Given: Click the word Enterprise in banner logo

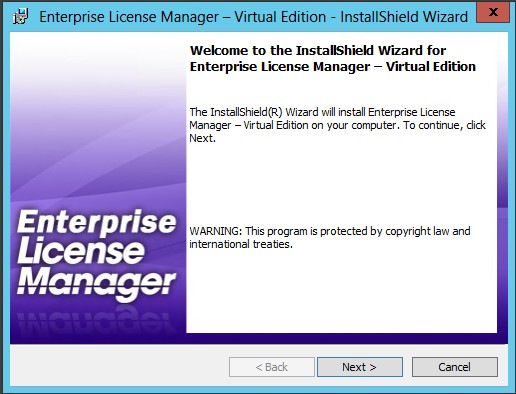Looking at the screenshot, I should pos(97,222).
